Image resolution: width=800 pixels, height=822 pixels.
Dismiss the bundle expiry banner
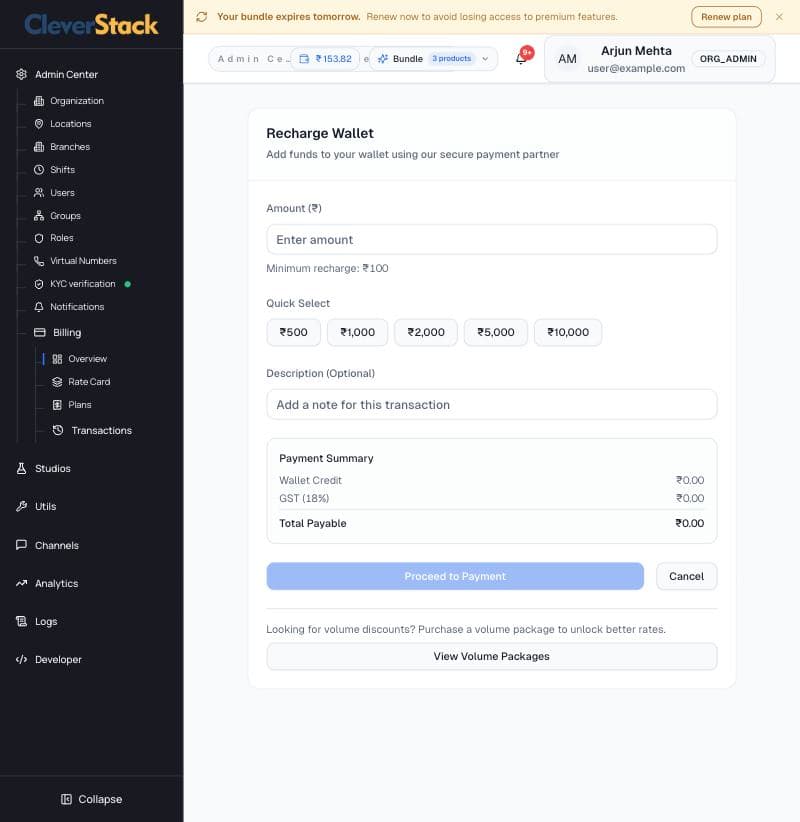779,17
